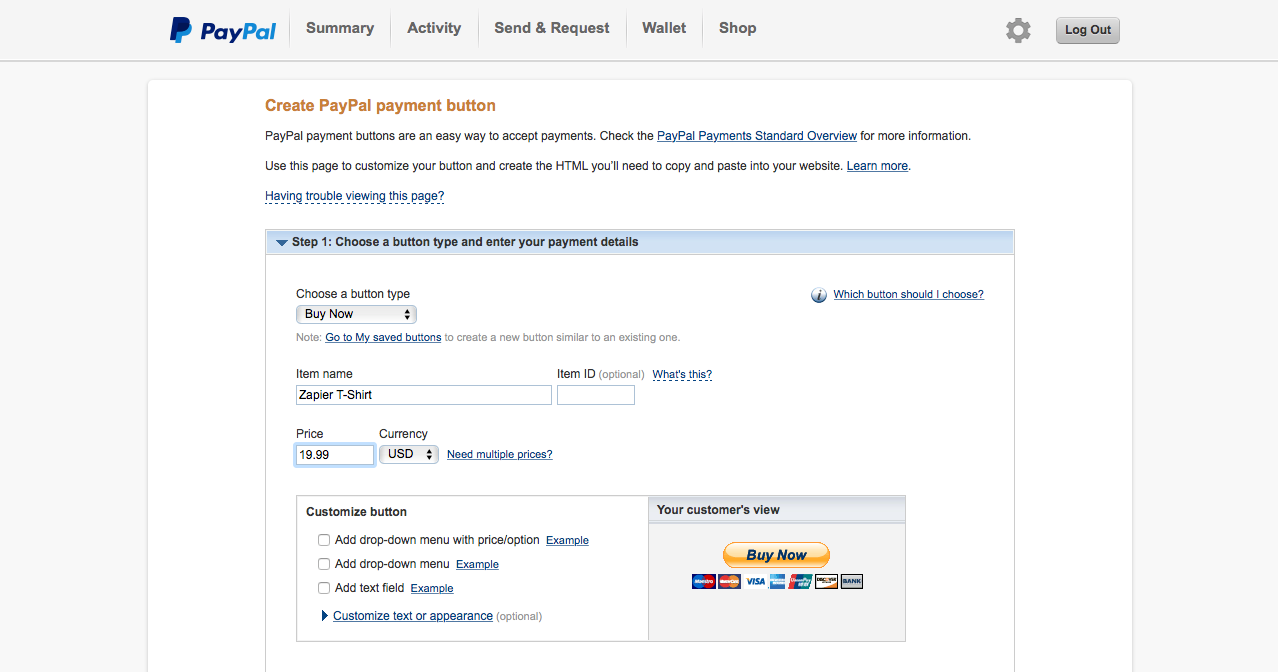Click the yellow Buy Now preview button
The image size is (1278, 672).
tap(776, 555)
